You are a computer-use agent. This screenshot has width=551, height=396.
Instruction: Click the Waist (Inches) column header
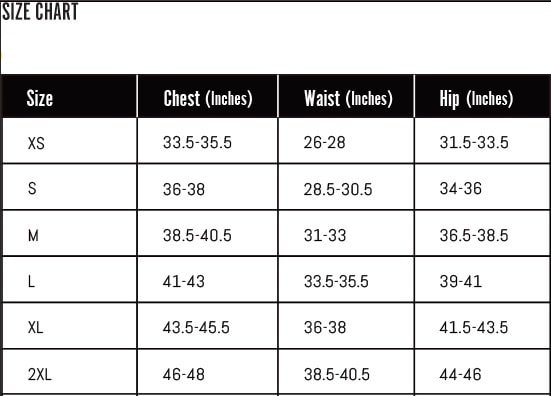348,98
